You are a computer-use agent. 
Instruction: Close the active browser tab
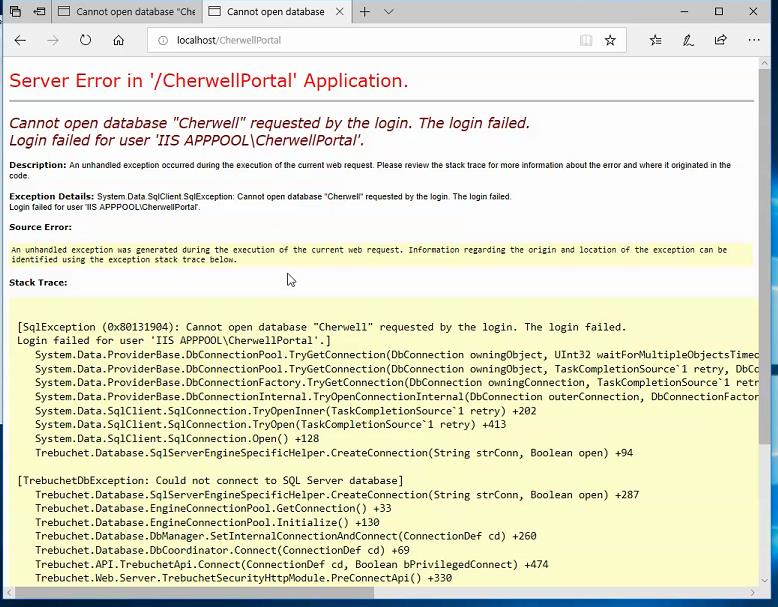click(340, 12)
